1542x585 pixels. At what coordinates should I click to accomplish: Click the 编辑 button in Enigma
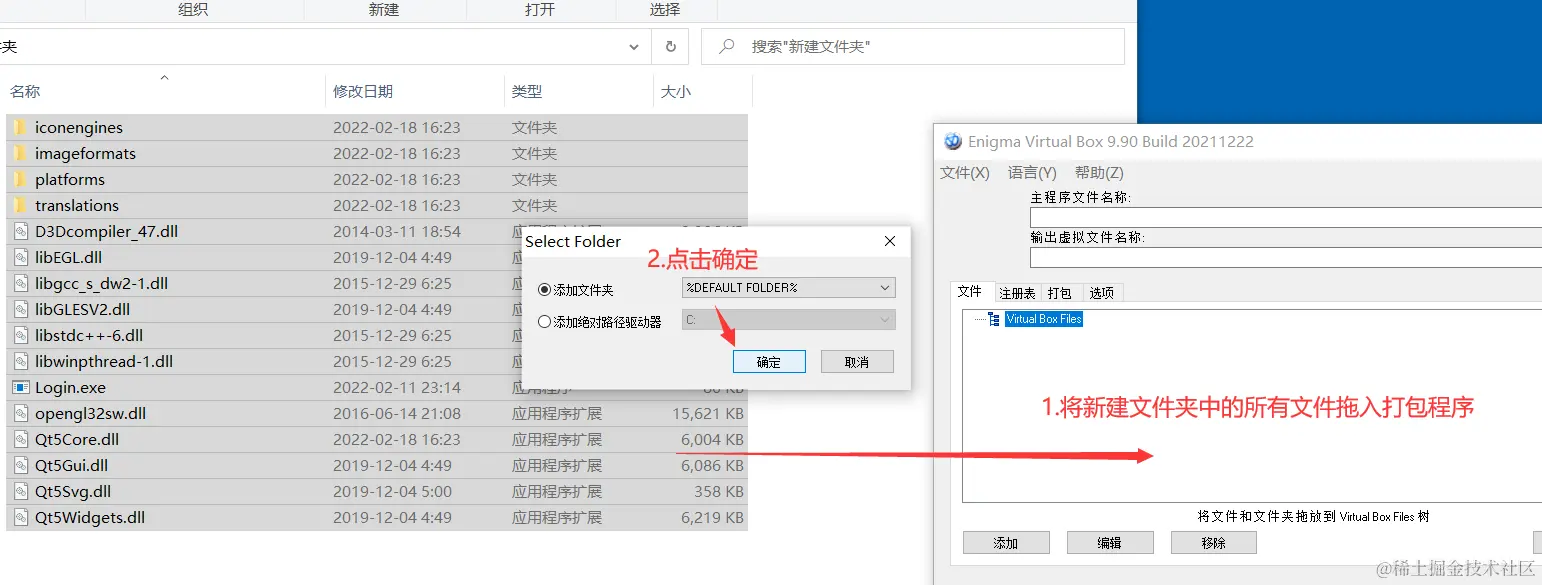click(1110, 543)
